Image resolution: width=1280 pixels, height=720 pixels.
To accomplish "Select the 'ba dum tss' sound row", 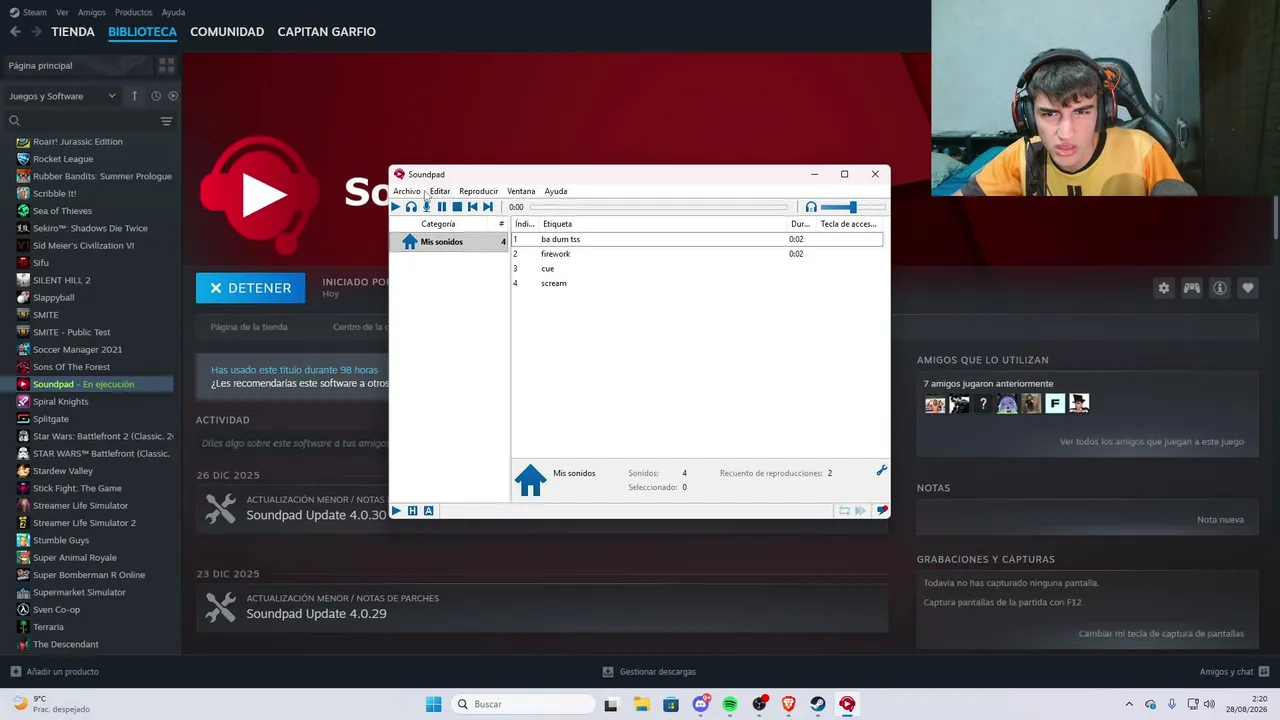I will pos(698,239).
